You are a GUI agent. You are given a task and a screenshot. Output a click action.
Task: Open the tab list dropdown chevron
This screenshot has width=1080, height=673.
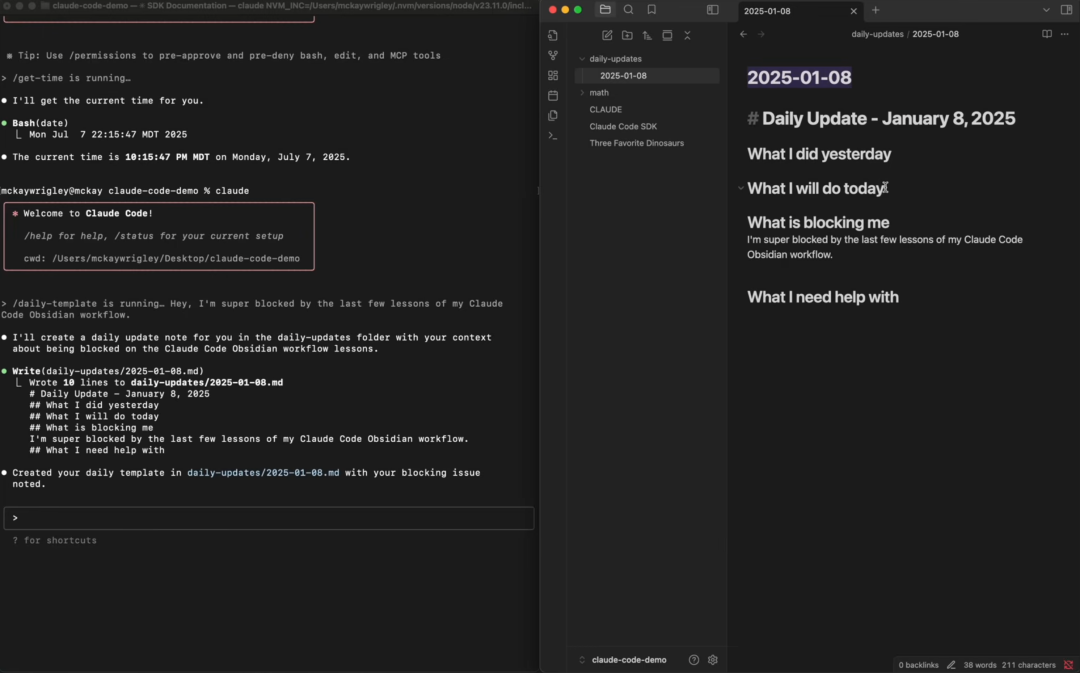click(1046, 10)
